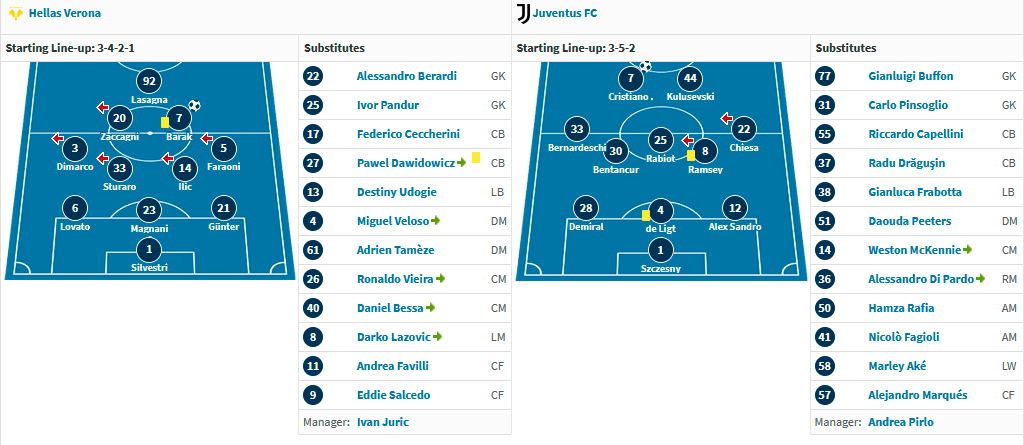Viewport: 1024px width, 445px height.
Task: Click the yellow card next to de Ligt
Action: coord(646,216)
